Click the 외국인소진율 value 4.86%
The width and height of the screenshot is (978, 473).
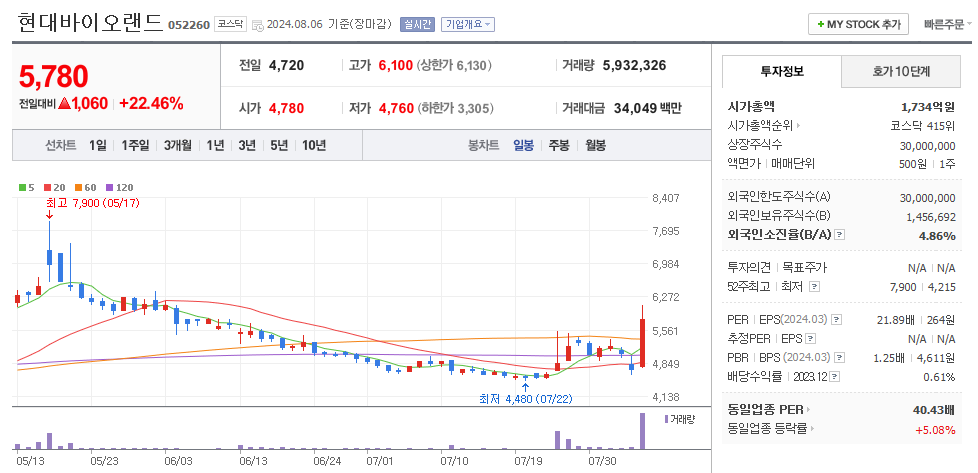click(x=937, y=235)
